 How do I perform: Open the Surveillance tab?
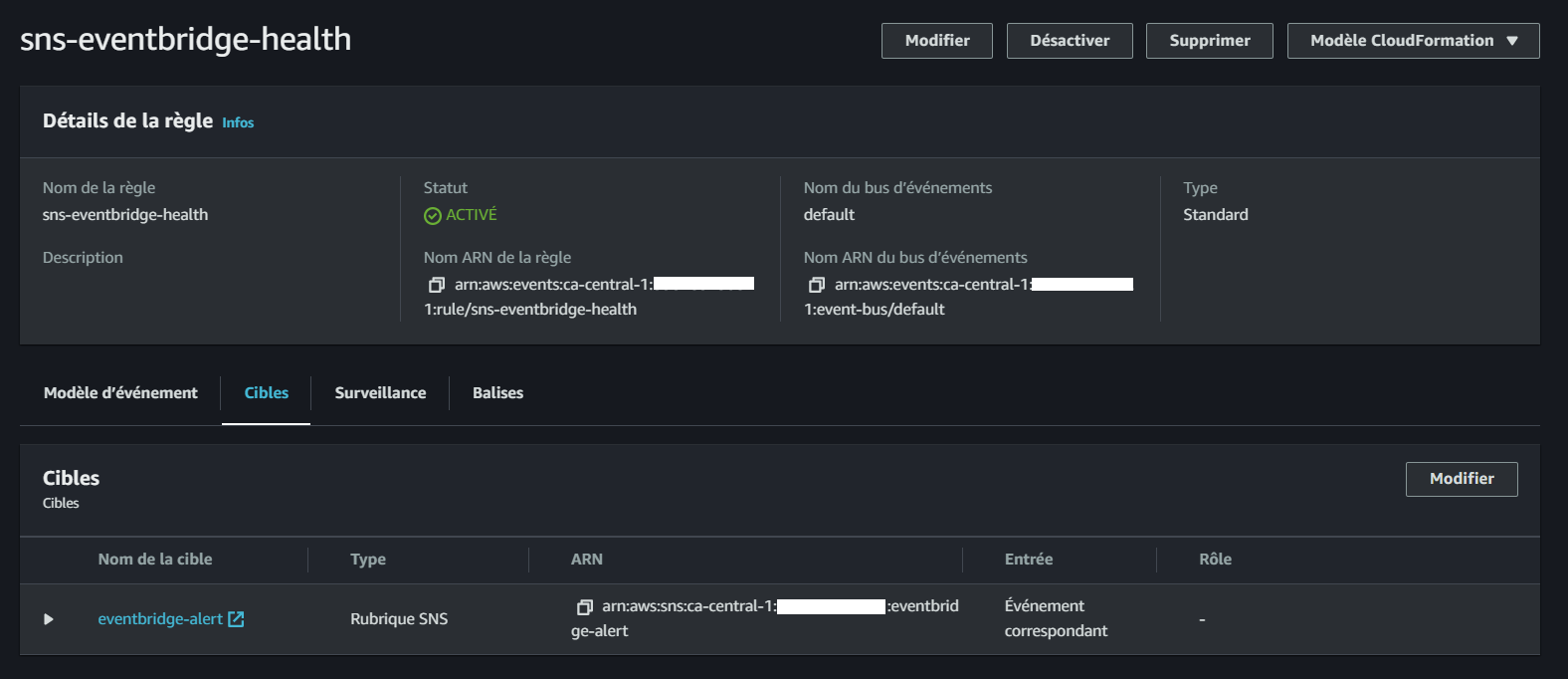pos(380,393)
